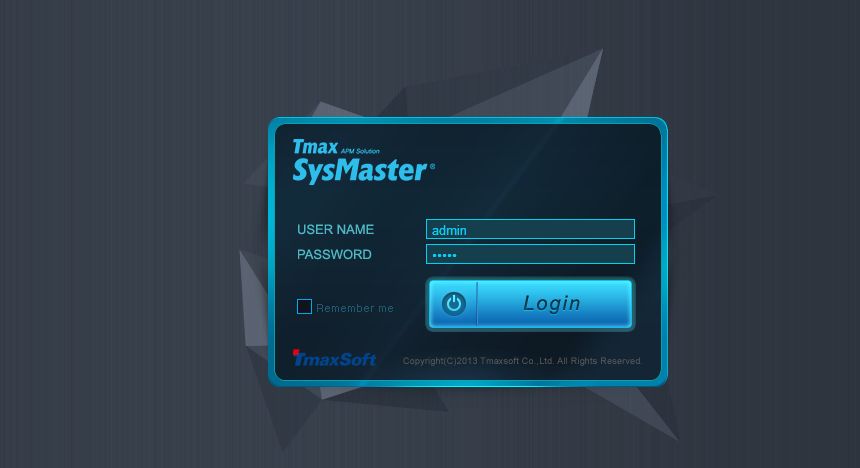Click the TmaxSoft company logo
The width and height of the screenshot is (860, 468).
tap(335, 358)
